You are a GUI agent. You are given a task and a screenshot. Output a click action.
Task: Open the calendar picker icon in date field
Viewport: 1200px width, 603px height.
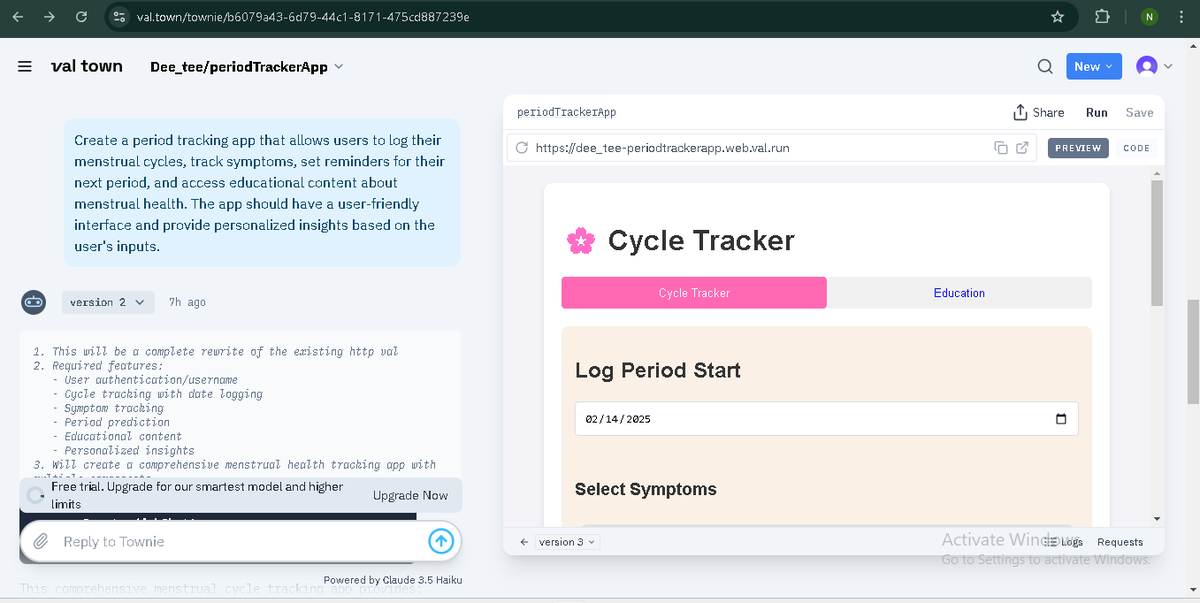[1061, 419]
